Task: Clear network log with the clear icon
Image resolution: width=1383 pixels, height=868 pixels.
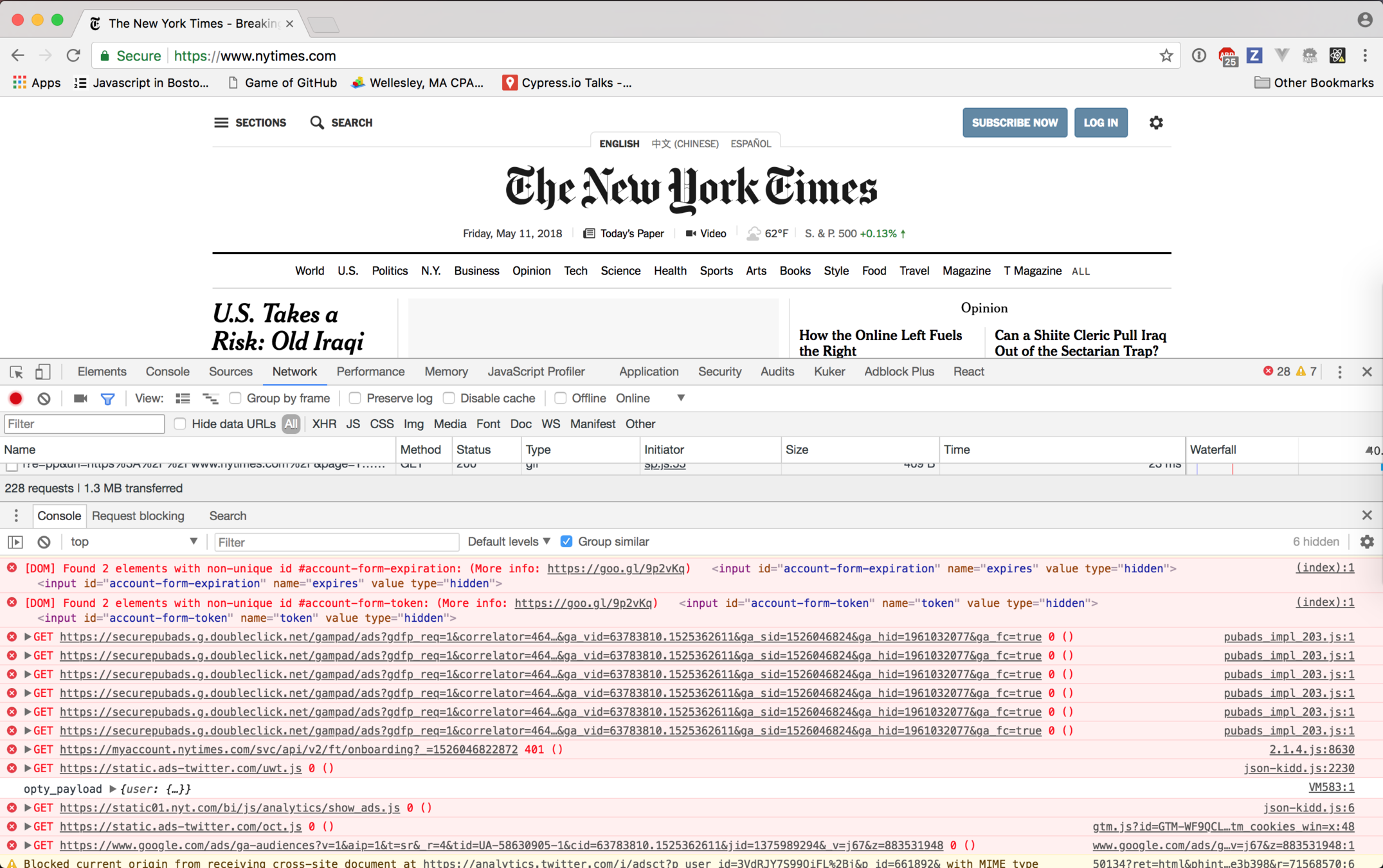Action: click(44, 399)
